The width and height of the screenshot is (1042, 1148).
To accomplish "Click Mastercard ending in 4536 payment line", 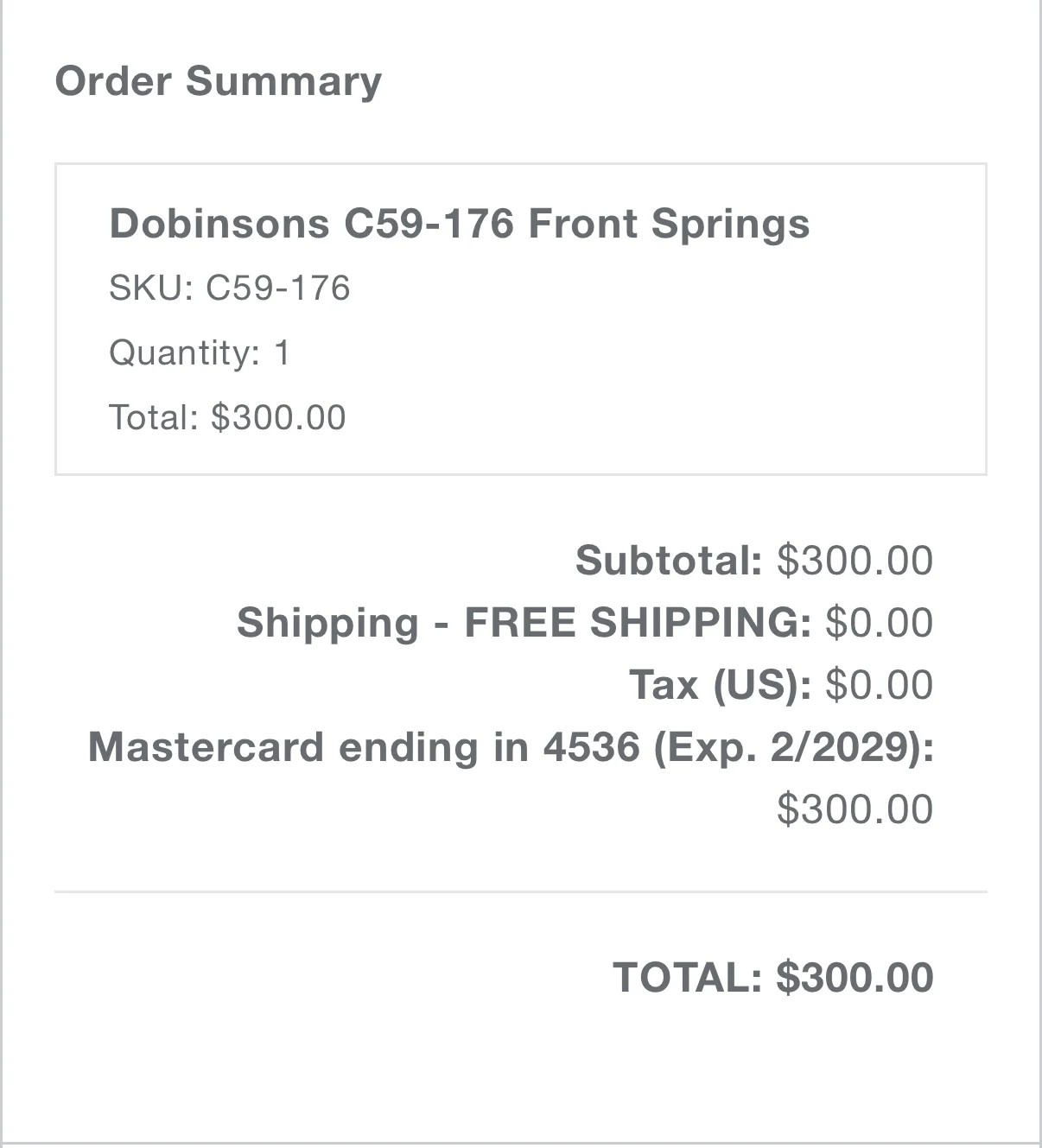I will pyautogui.click(x=511, y=747).
